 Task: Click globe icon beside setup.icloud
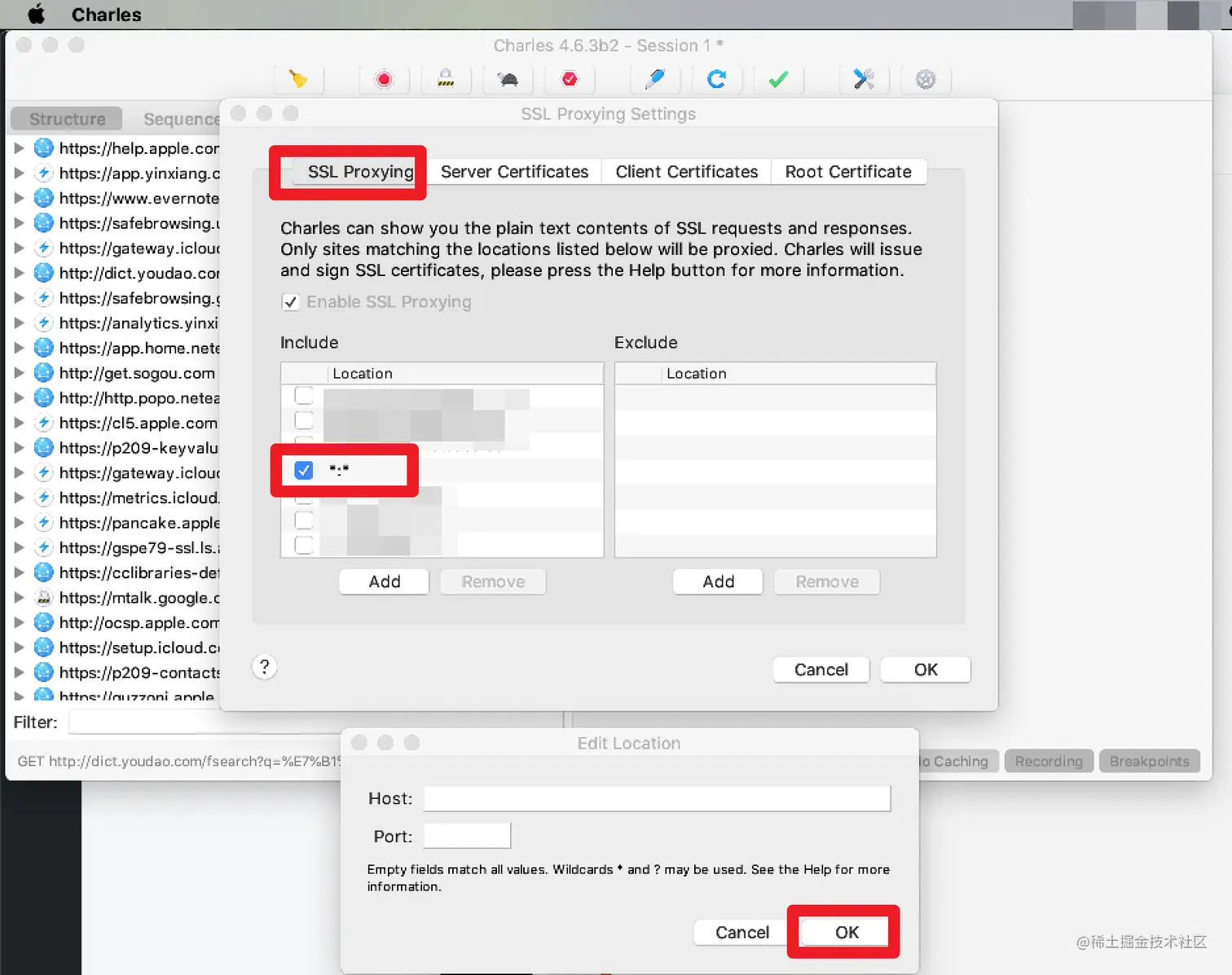click(44, 647)
